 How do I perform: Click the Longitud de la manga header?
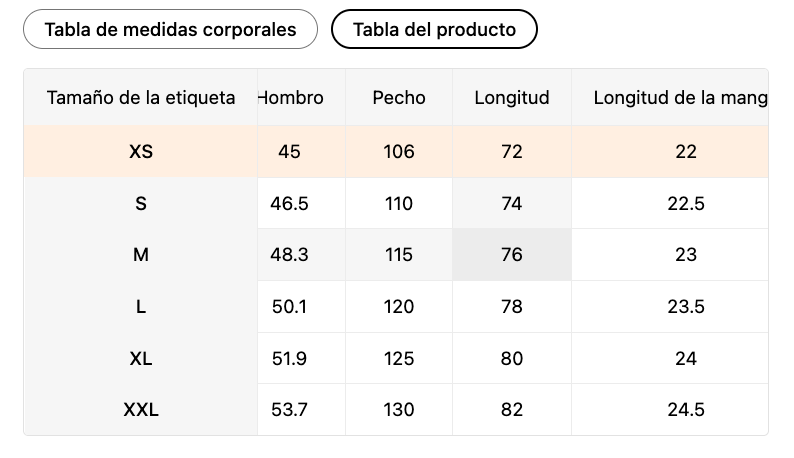click(680, 98)
